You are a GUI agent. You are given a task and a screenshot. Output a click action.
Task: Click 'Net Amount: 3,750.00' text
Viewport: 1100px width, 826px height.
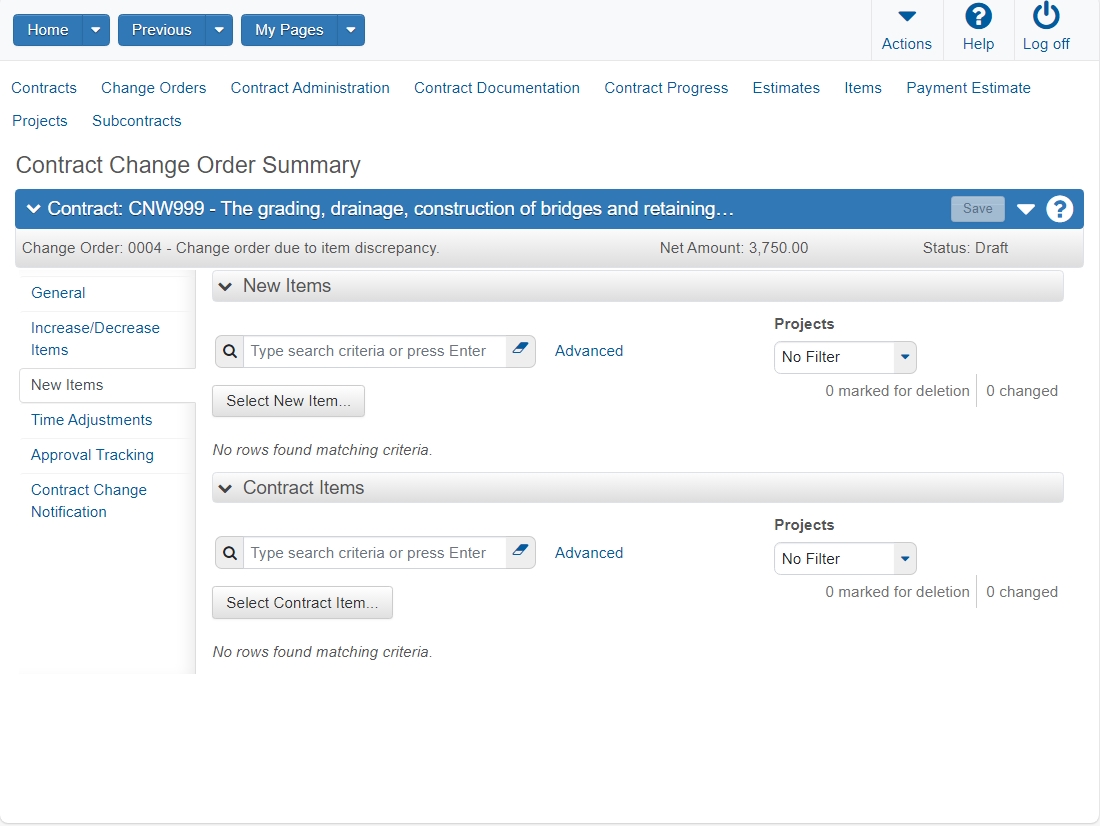[734, 248]
